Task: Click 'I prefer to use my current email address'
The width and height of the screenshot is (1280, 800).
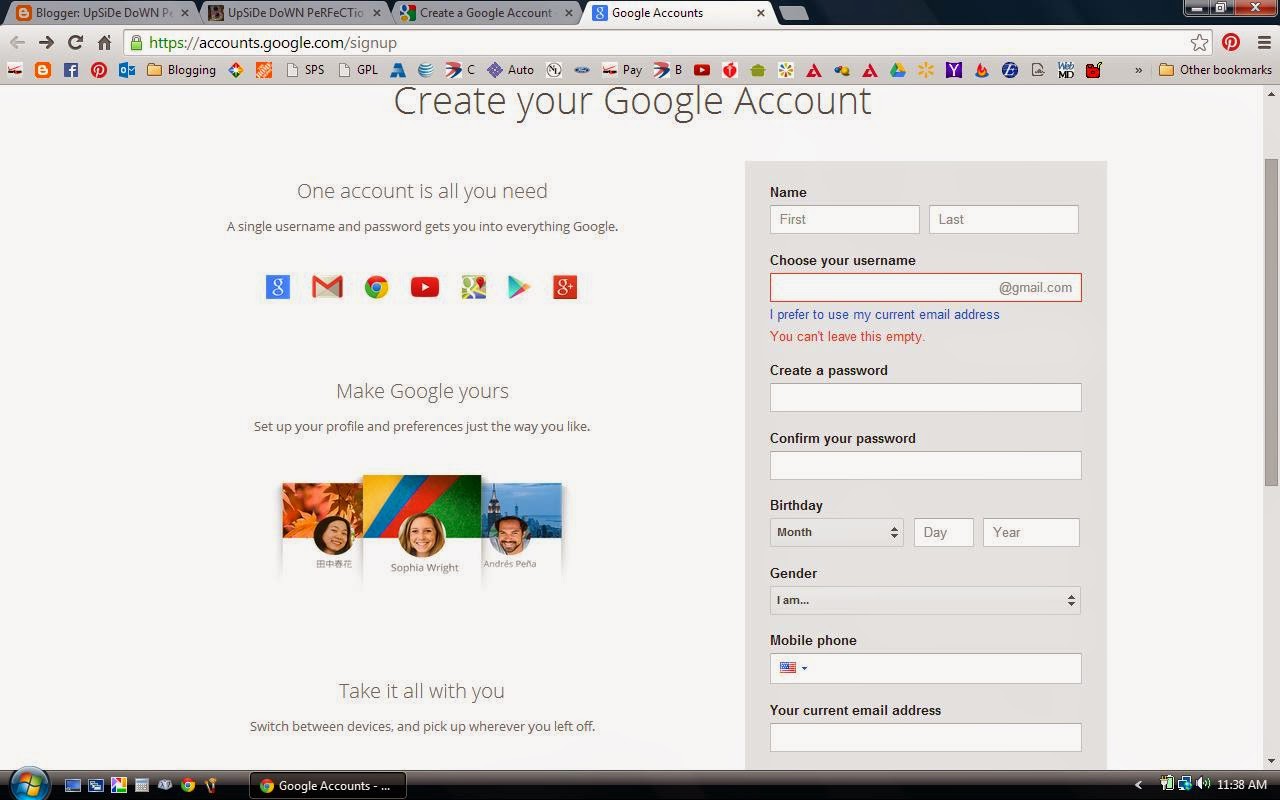Action: pyautogui.click(x=884, y=314)
